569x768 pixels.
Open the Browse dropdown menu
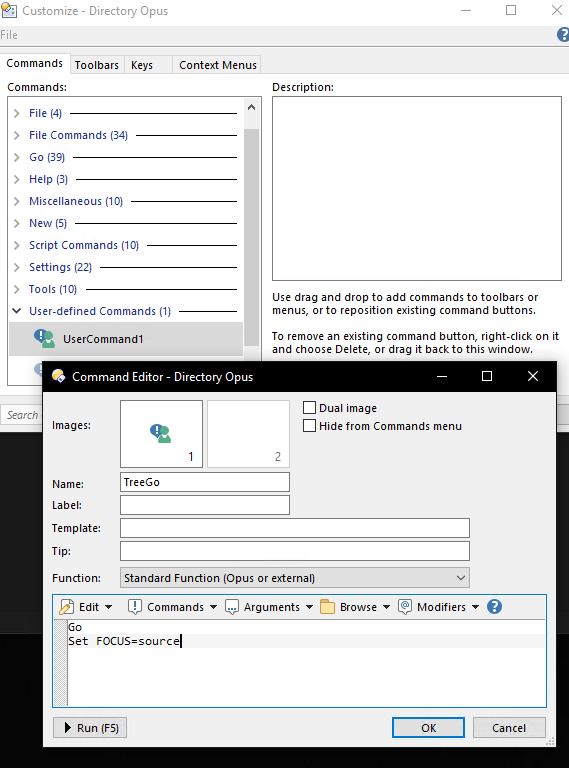[x=386, y=607]
